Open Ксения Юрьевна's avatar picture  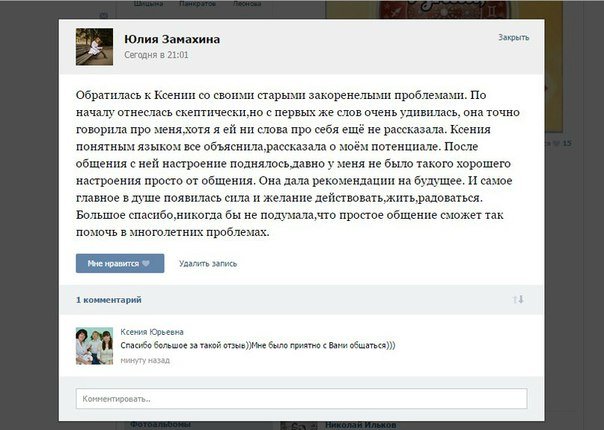click(94, 346)
